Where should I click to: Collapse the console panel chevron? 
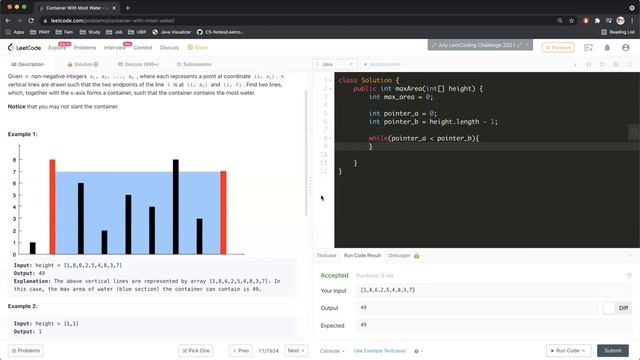click(x=629, y=256)
